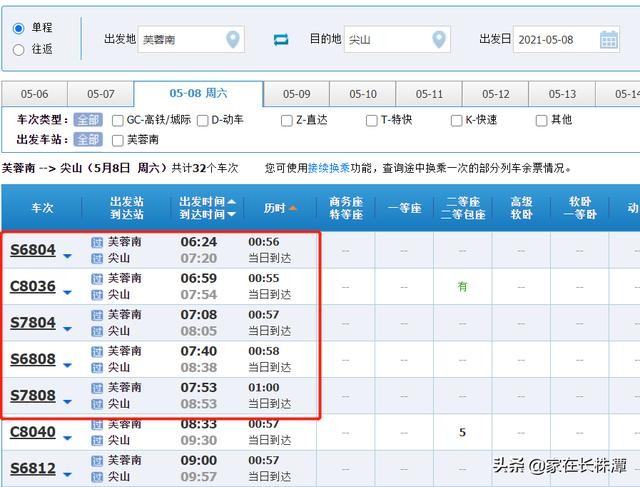Open train S6812 details link
This screenshot has width=640, height=487.
click(x=33, y=468)
